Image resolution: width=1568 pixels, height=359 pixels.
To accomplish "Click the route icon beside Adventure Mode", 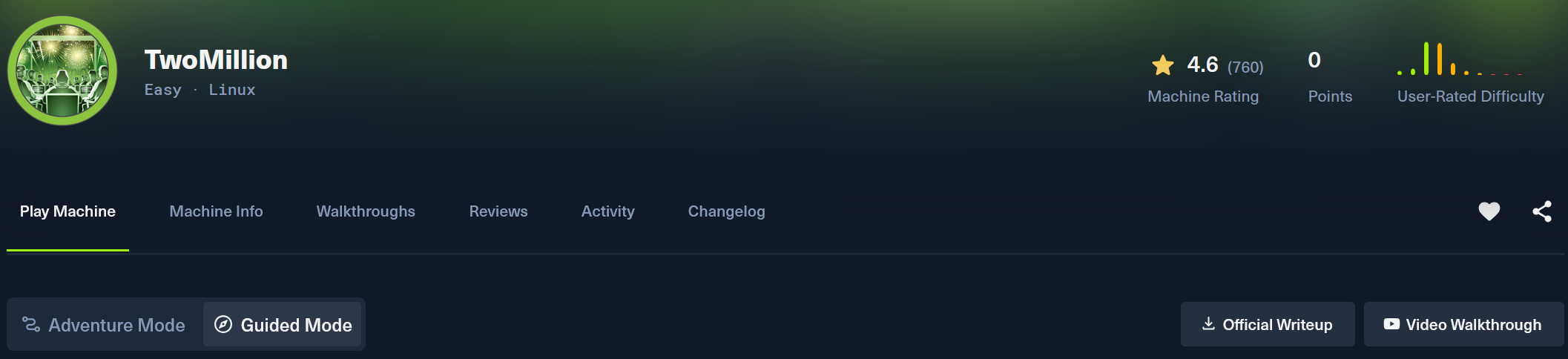I will (31, 324).
